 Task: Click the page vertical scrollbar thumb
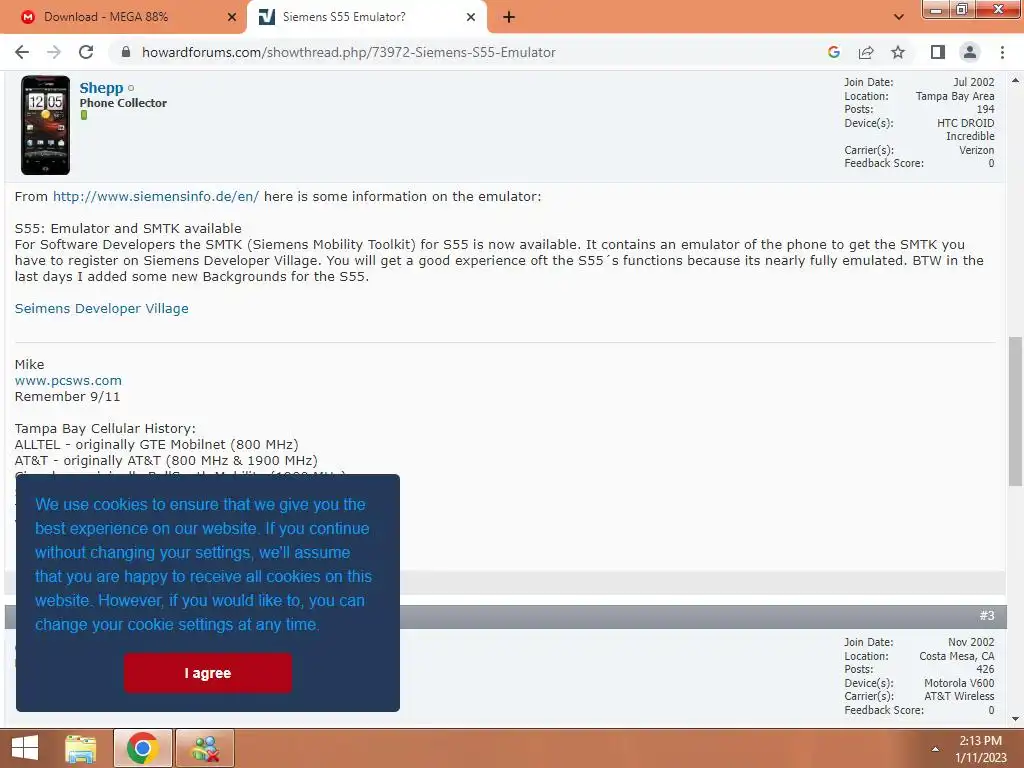1015,411
